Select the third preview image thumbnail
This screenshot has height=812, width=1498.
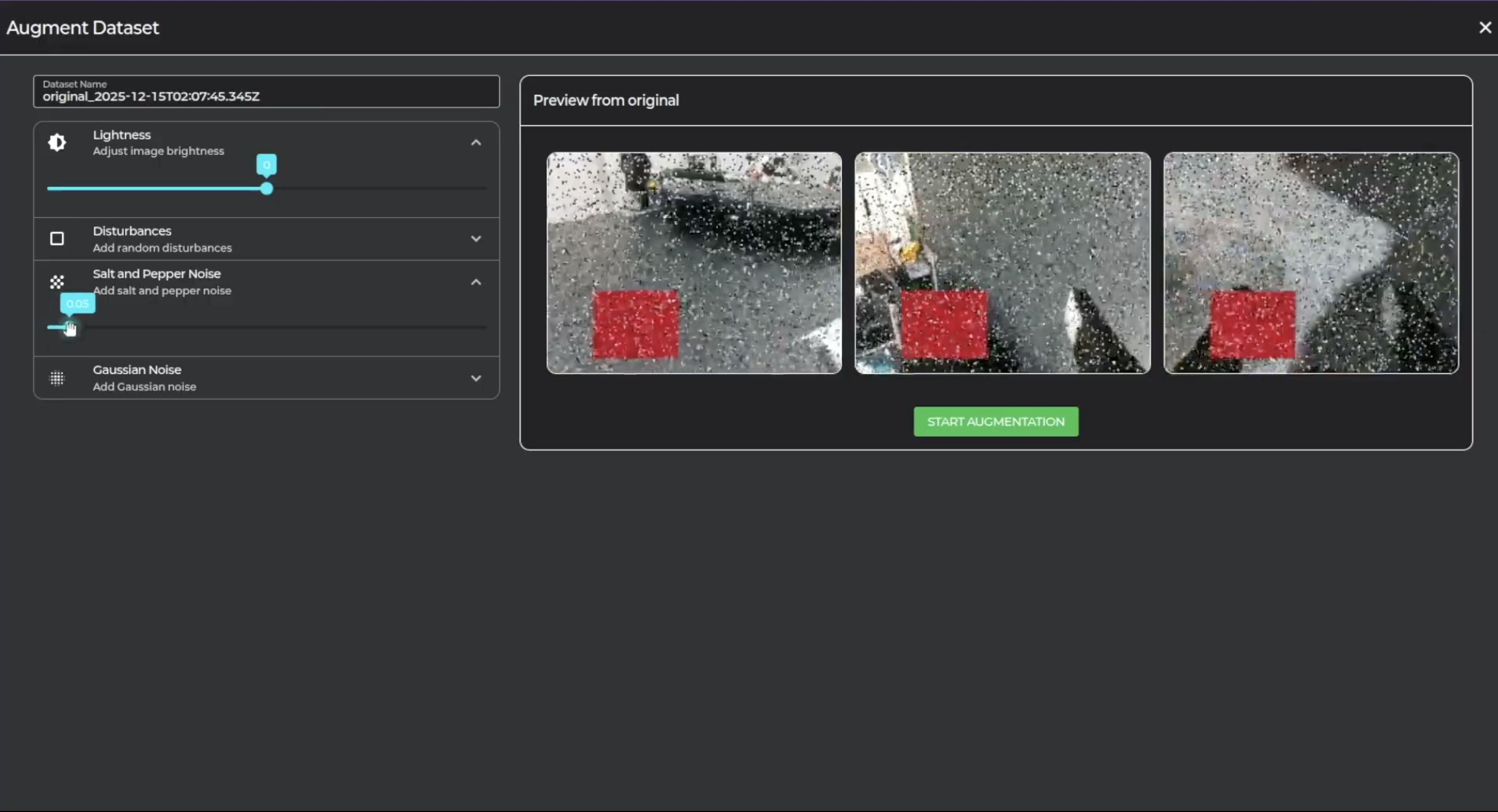pyautogui.click(x=1311, y=263)
